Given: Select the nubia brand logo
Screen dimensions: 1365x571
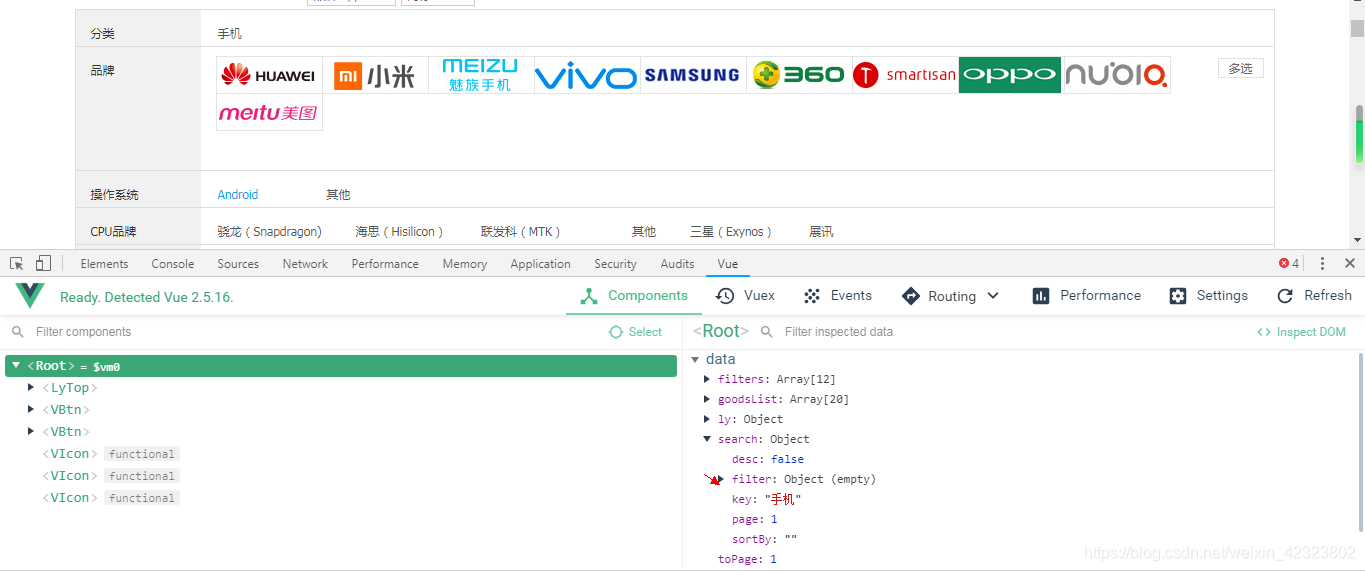Looking at the screenshot, I should (1117, 75).
